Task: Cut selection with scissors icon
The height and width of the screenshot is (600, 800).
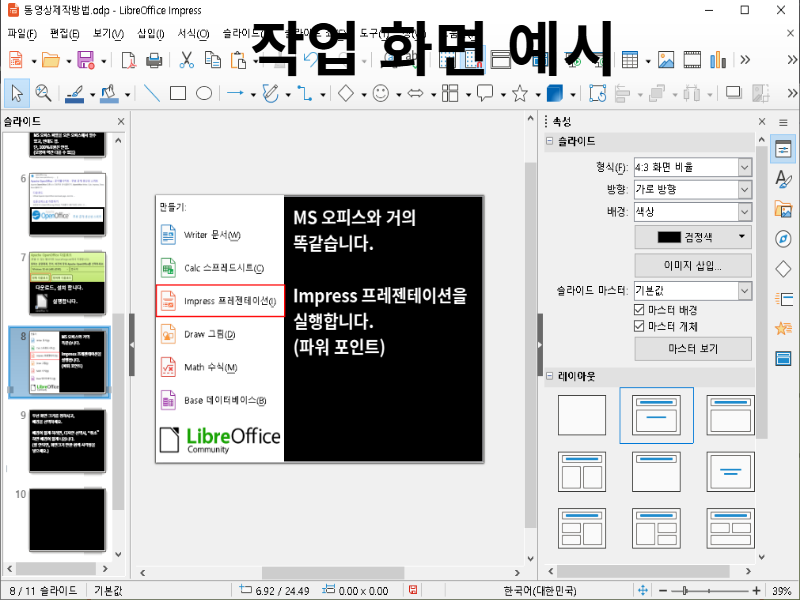Action: tap(187, 60)
